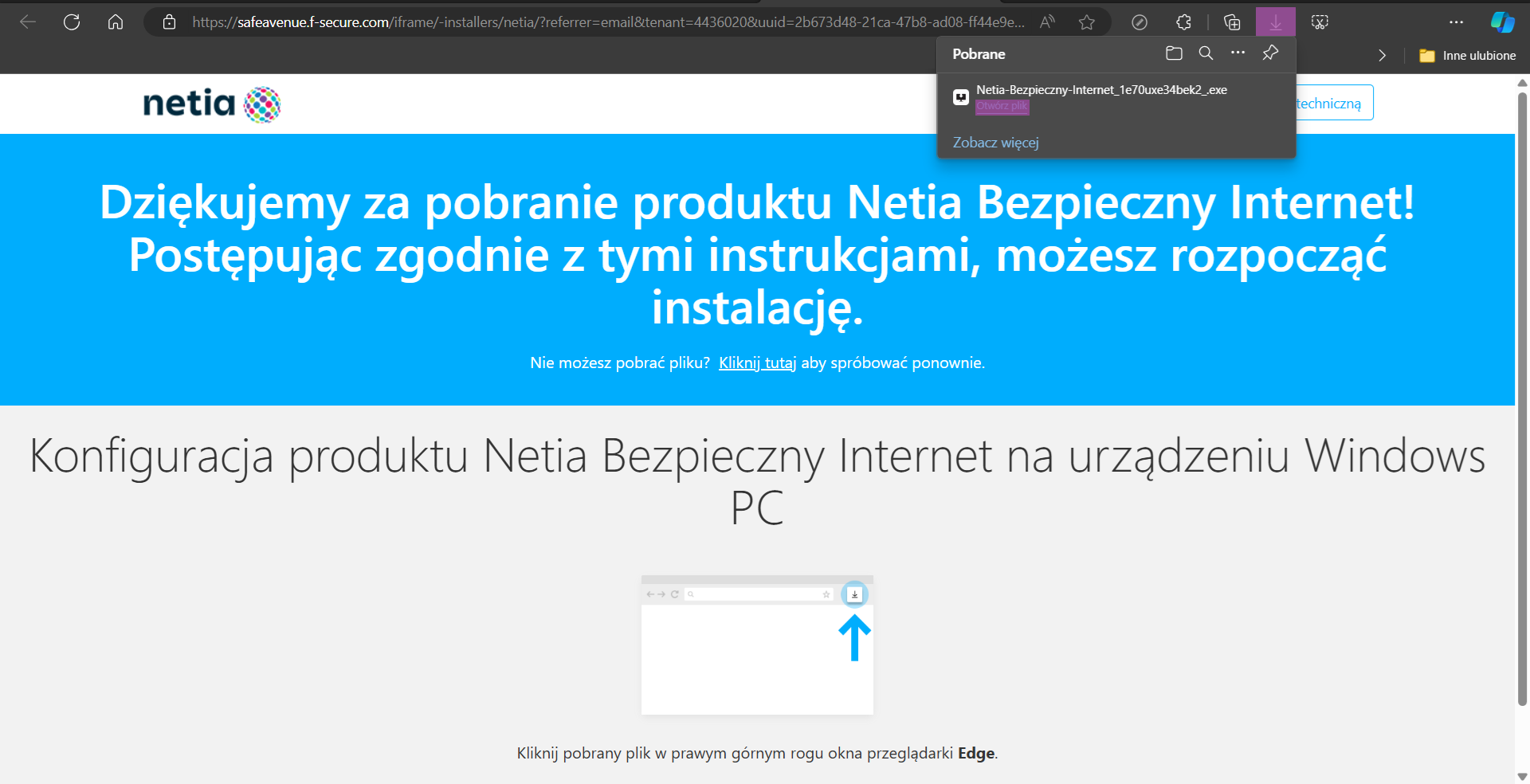Open browser Settings and more menu
This screenshot has width=1530, height=784.
click(1456, 22)
